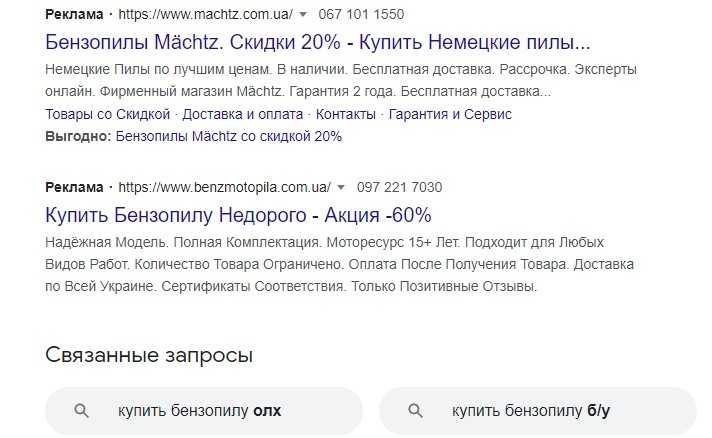The width and height of the screenshot is (712, 438).
Task: Call the phone number 097 221 7030
Action: point(399,187)
